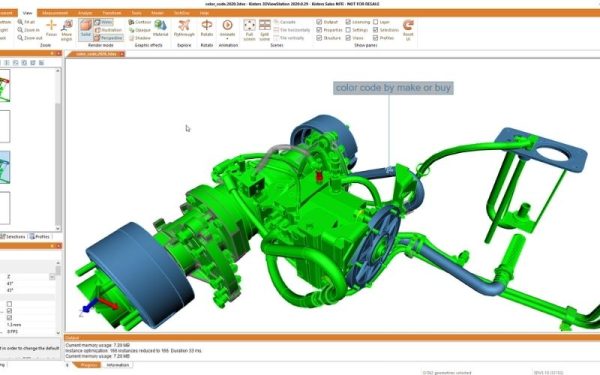Screen dimensions: 600x375
Task: Enable the Shadow graphic effect
Action: pyautogui.click(x=140, y=38)
